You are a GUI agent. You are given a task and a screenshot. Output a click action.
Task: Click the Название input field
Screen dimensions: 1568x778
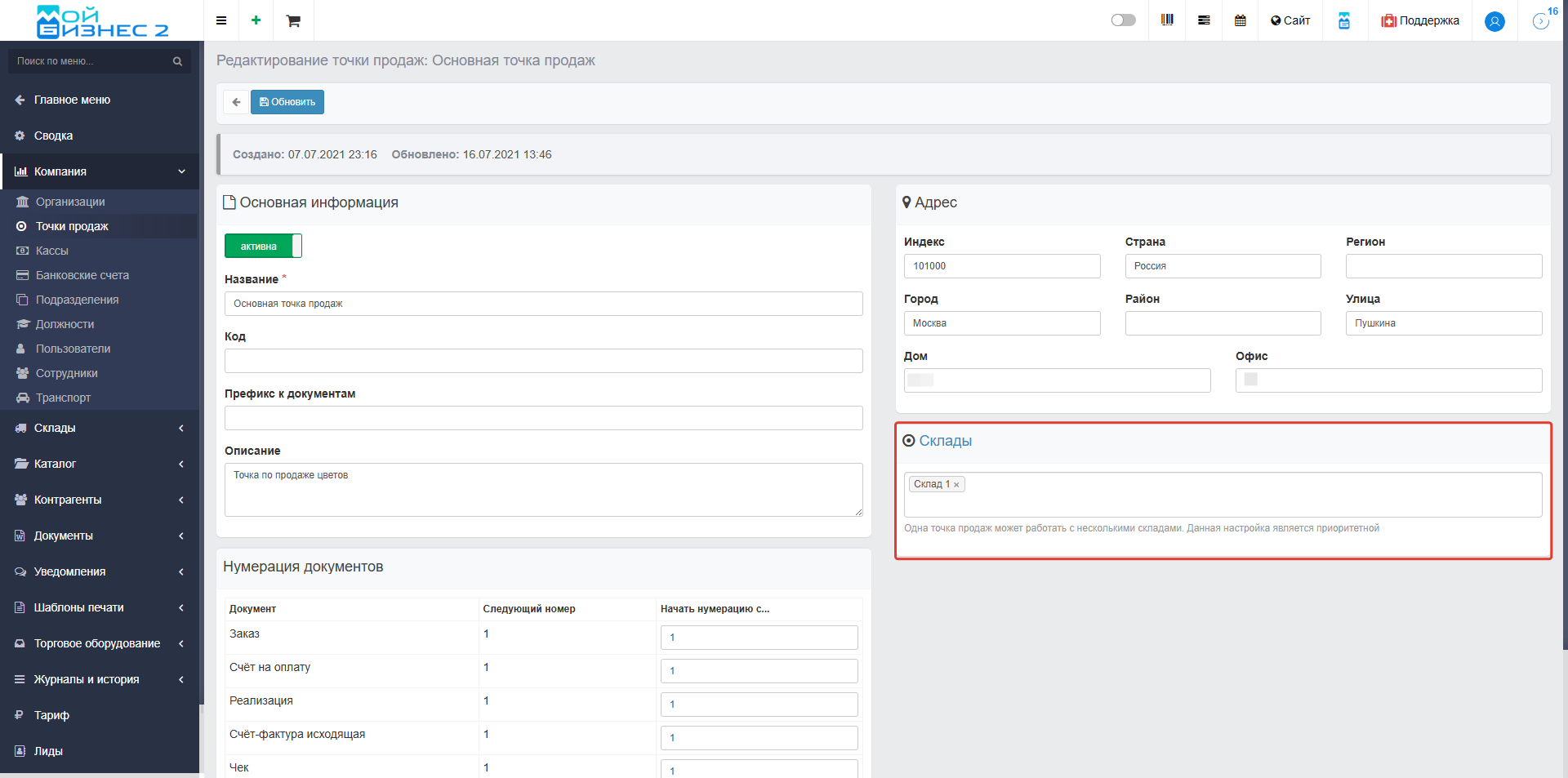(543, 304)
